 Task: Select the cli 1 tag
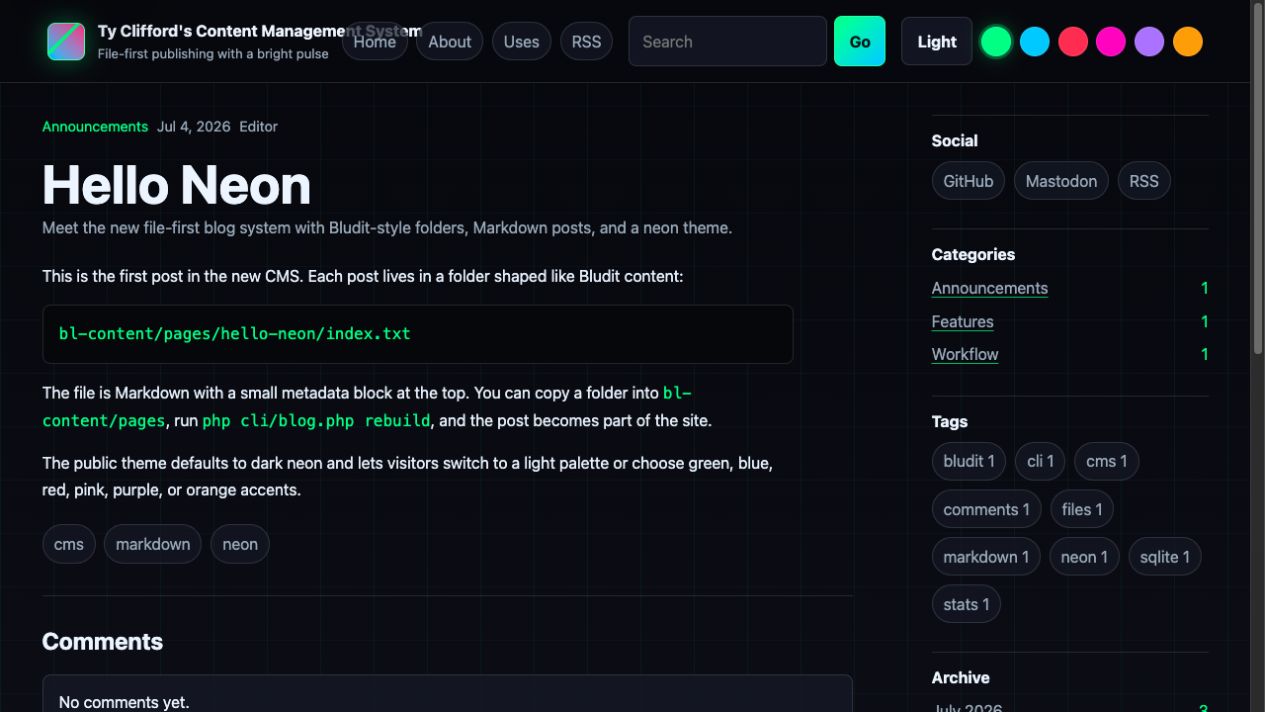point(1040,461)
